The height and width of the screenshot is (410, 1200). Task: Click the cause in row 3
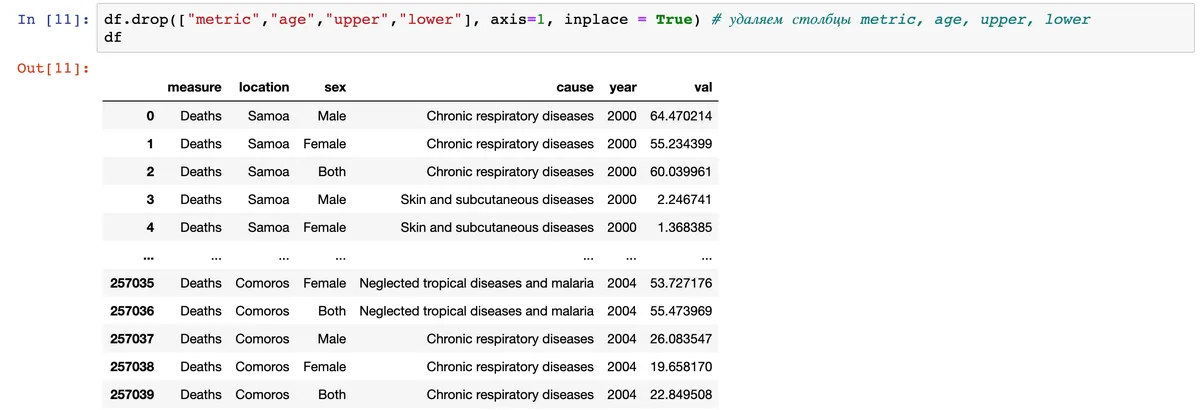tap(496, 200)
